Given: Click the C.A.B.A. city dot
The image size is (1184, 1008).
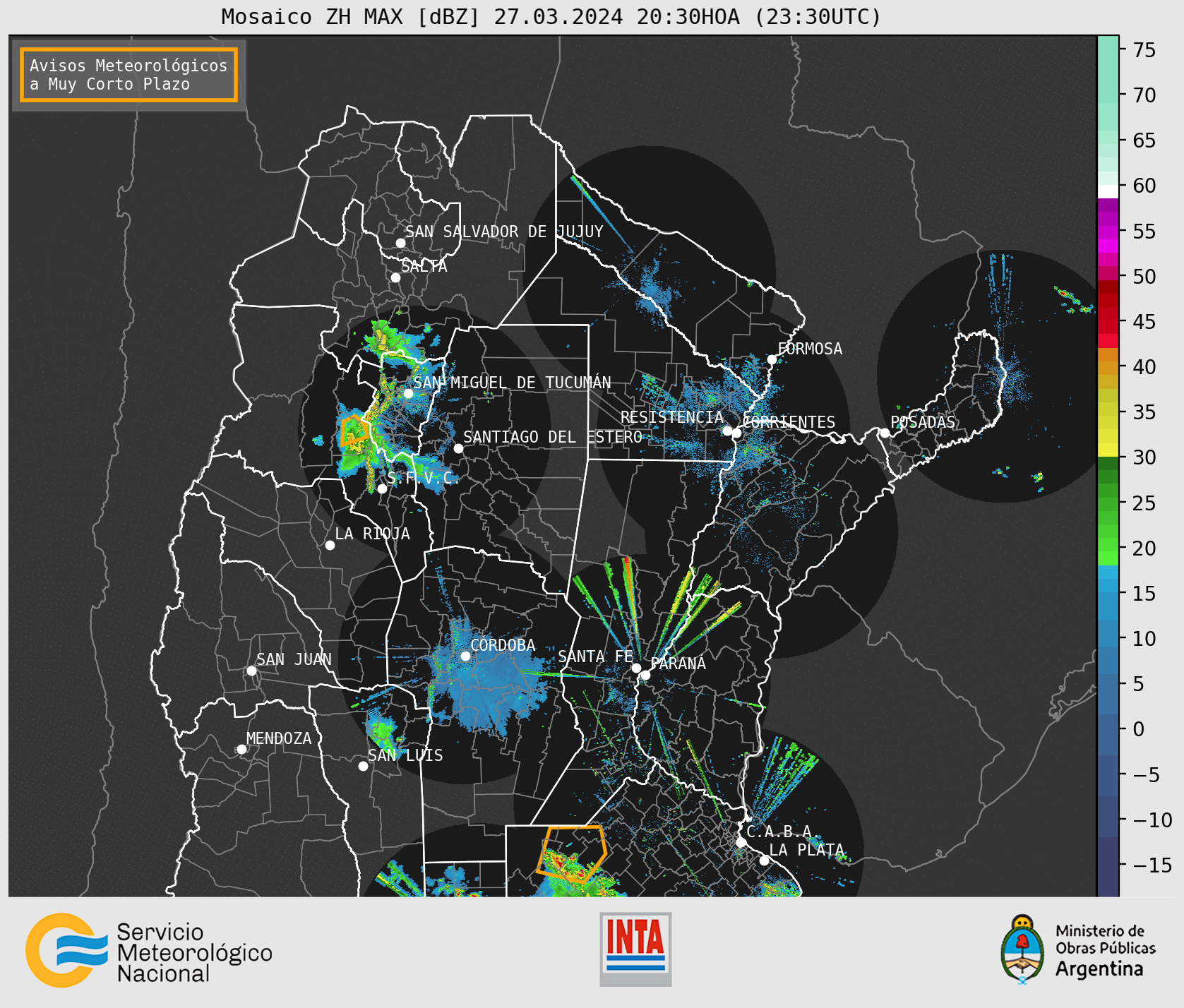Looking at the screenshot, I should point(741,842).
